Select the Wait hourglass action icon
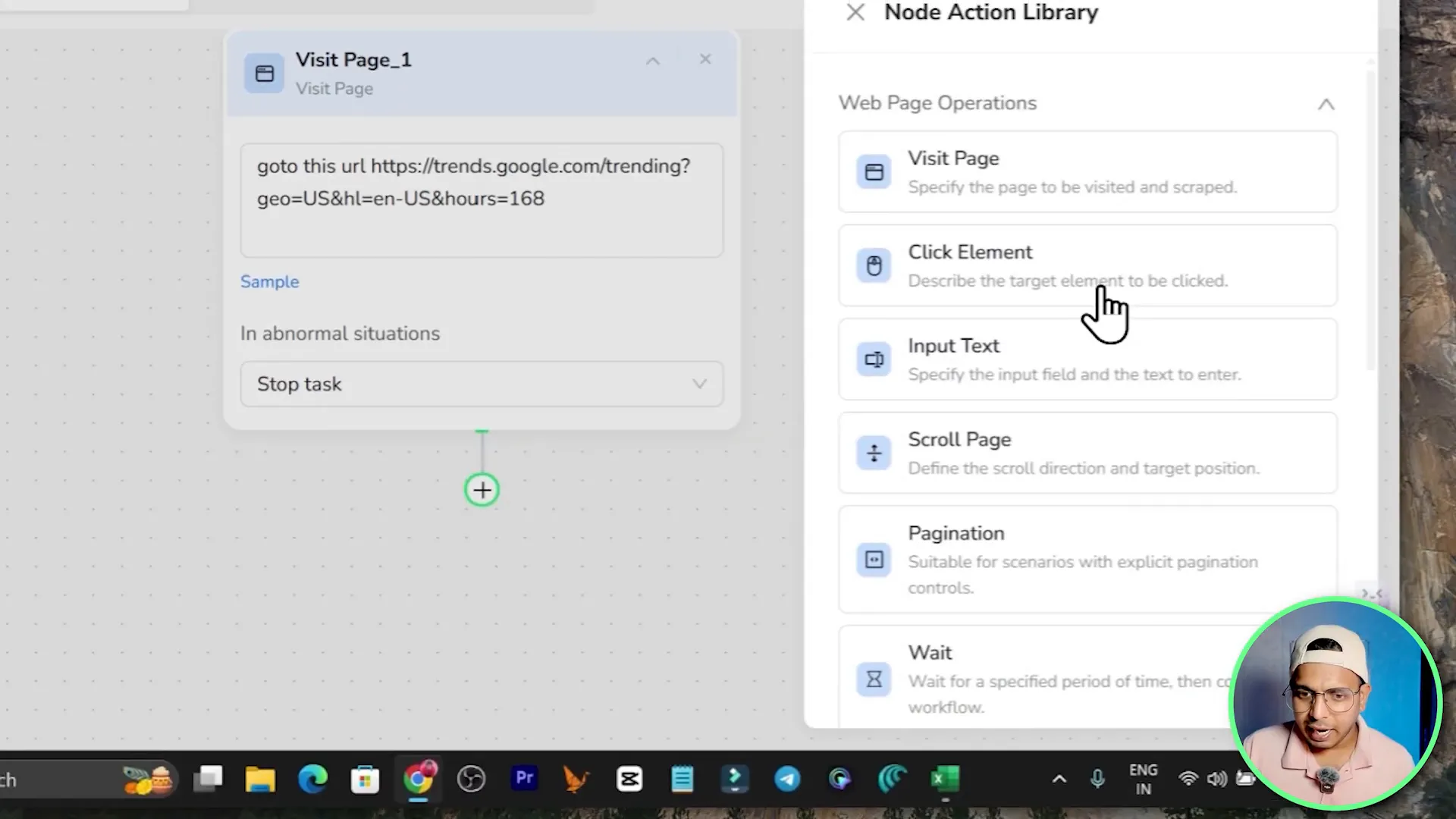 pos(874,679)
